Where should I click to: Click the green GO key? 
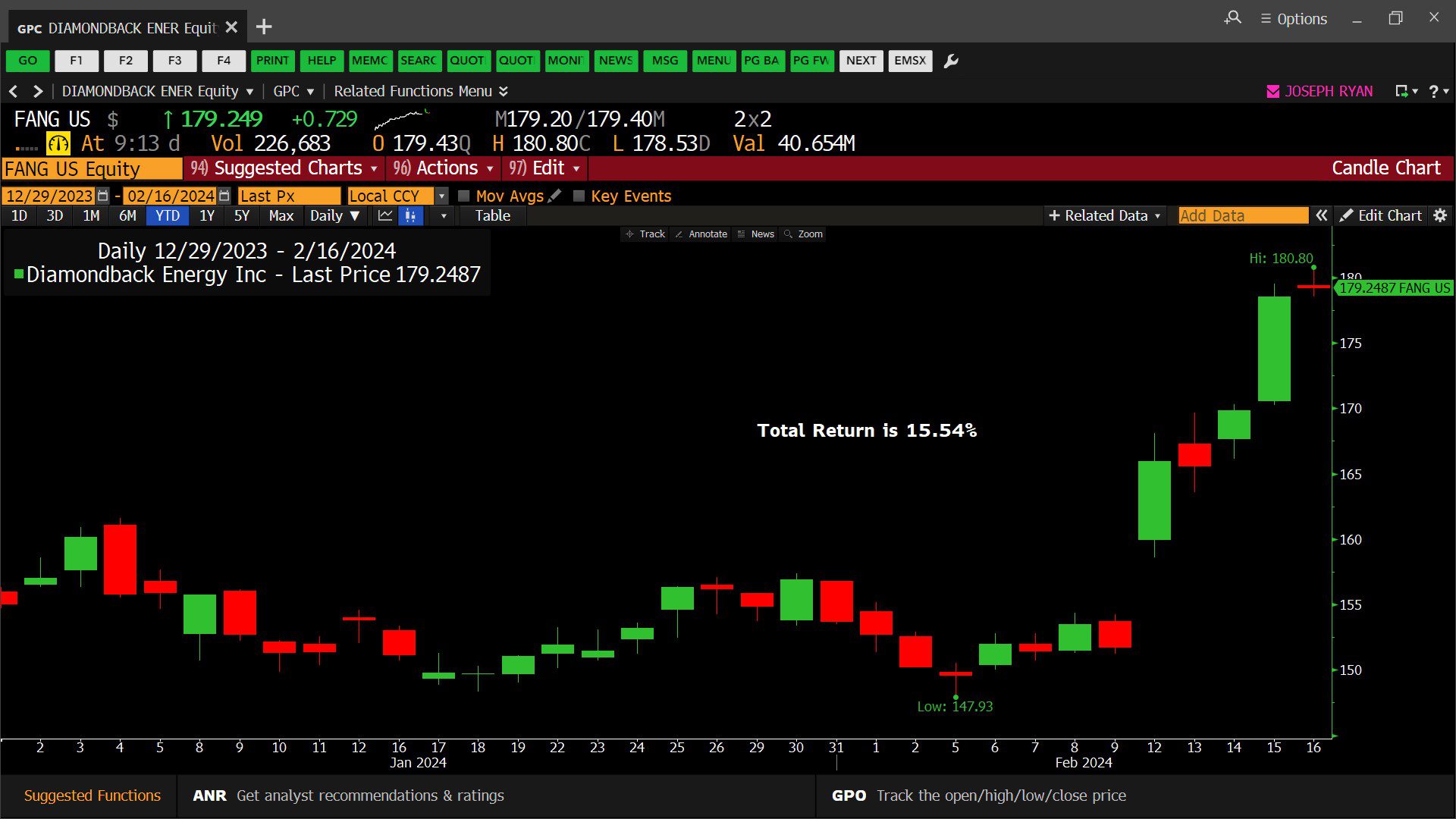coord(28,61)
